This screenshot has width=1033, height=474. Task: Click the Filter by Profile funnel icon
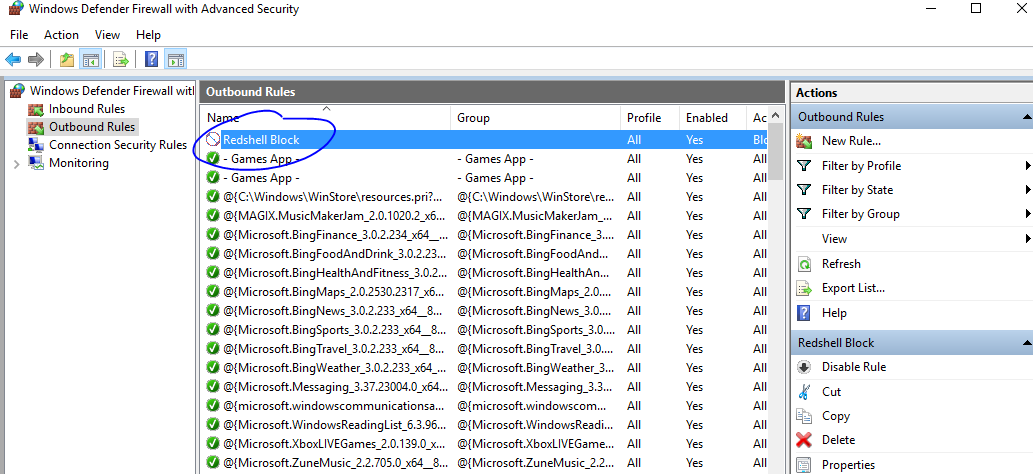(x=804, y=166)
